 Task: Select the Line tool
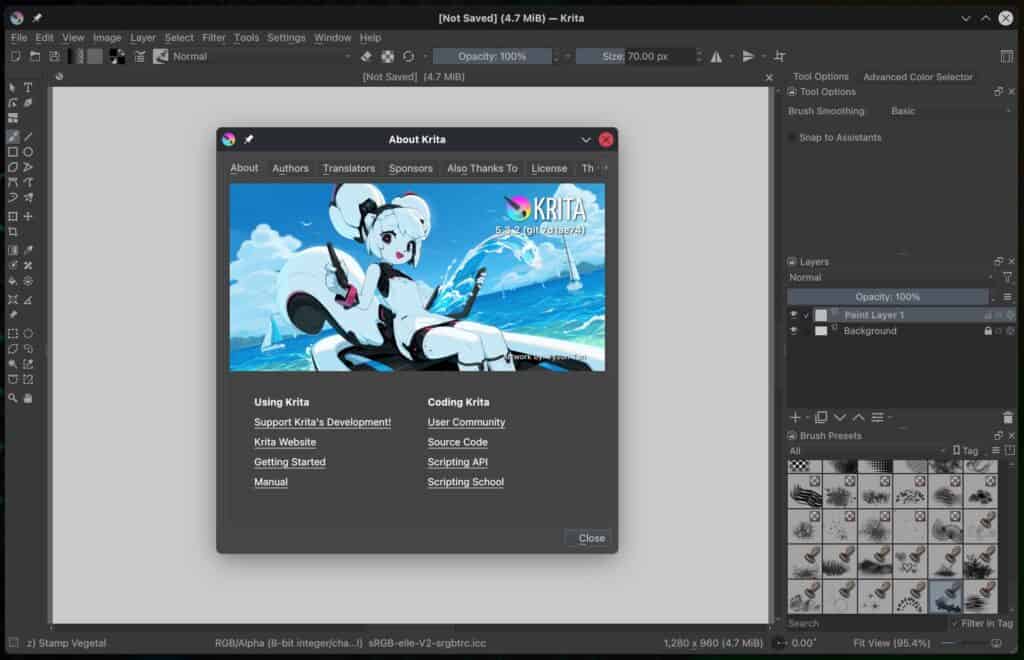point(28,136)
